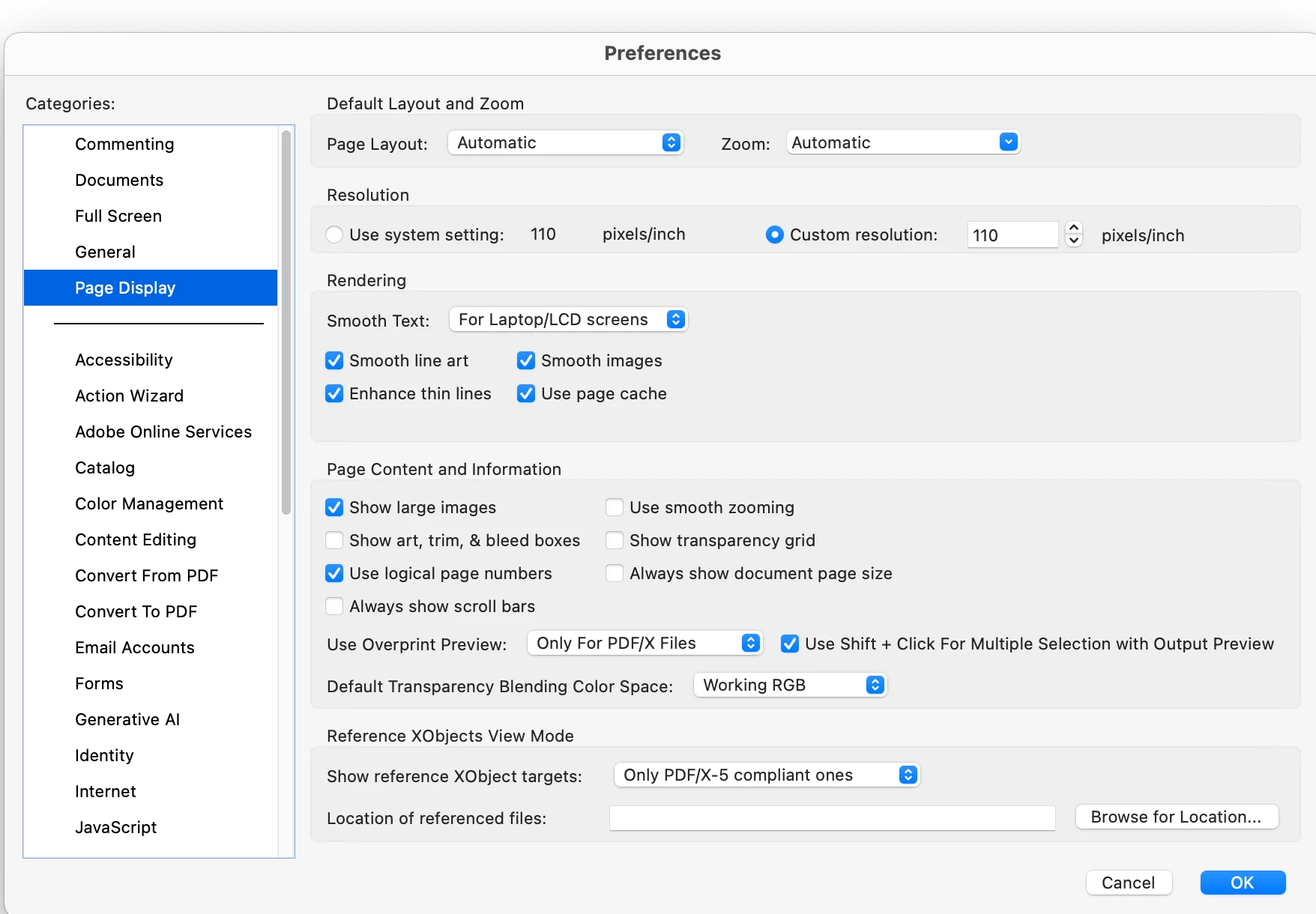Choose the Custom resolution radio option
Image resolution: width=1316 pixels, height=914 pixels.
click(775, 234)
